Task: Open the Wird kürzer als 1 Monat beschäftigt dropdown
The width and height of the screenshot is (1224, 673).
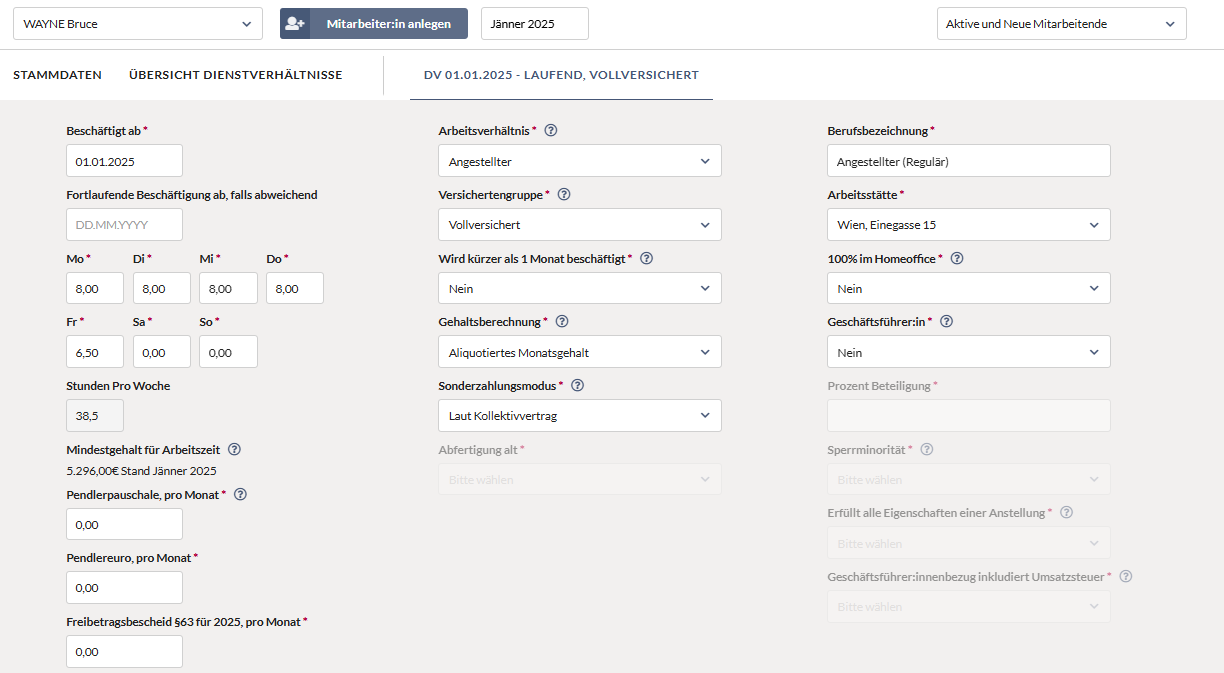Action: [x=580, y=289]
